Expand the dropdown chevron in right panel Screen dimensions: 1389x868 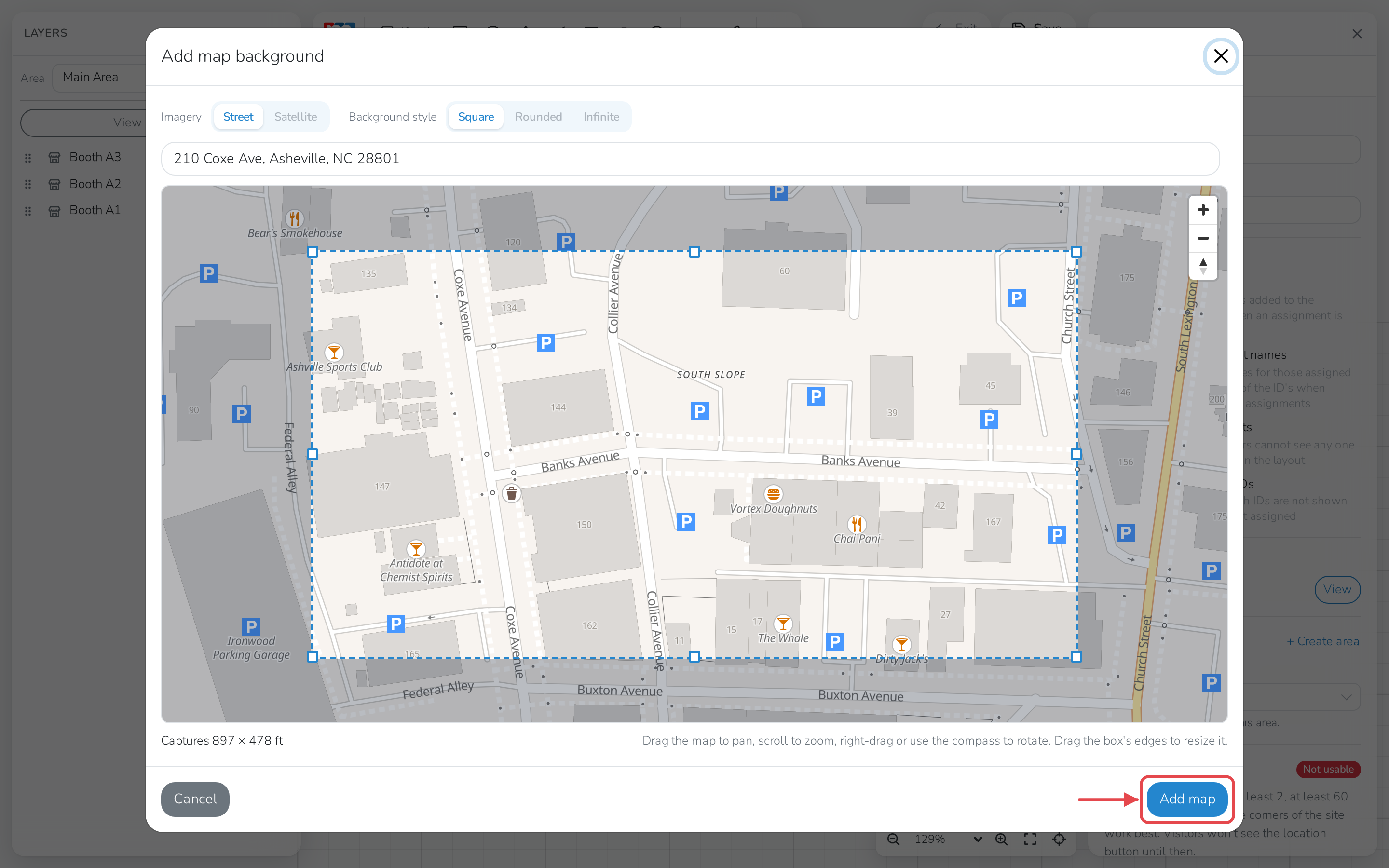point(1347,697)
